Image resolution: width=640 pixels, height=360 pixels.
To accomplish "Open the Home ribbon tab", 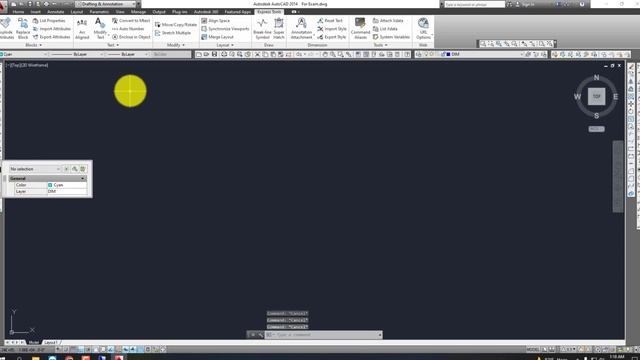I will pyautogui.click(x=18, y=12).
